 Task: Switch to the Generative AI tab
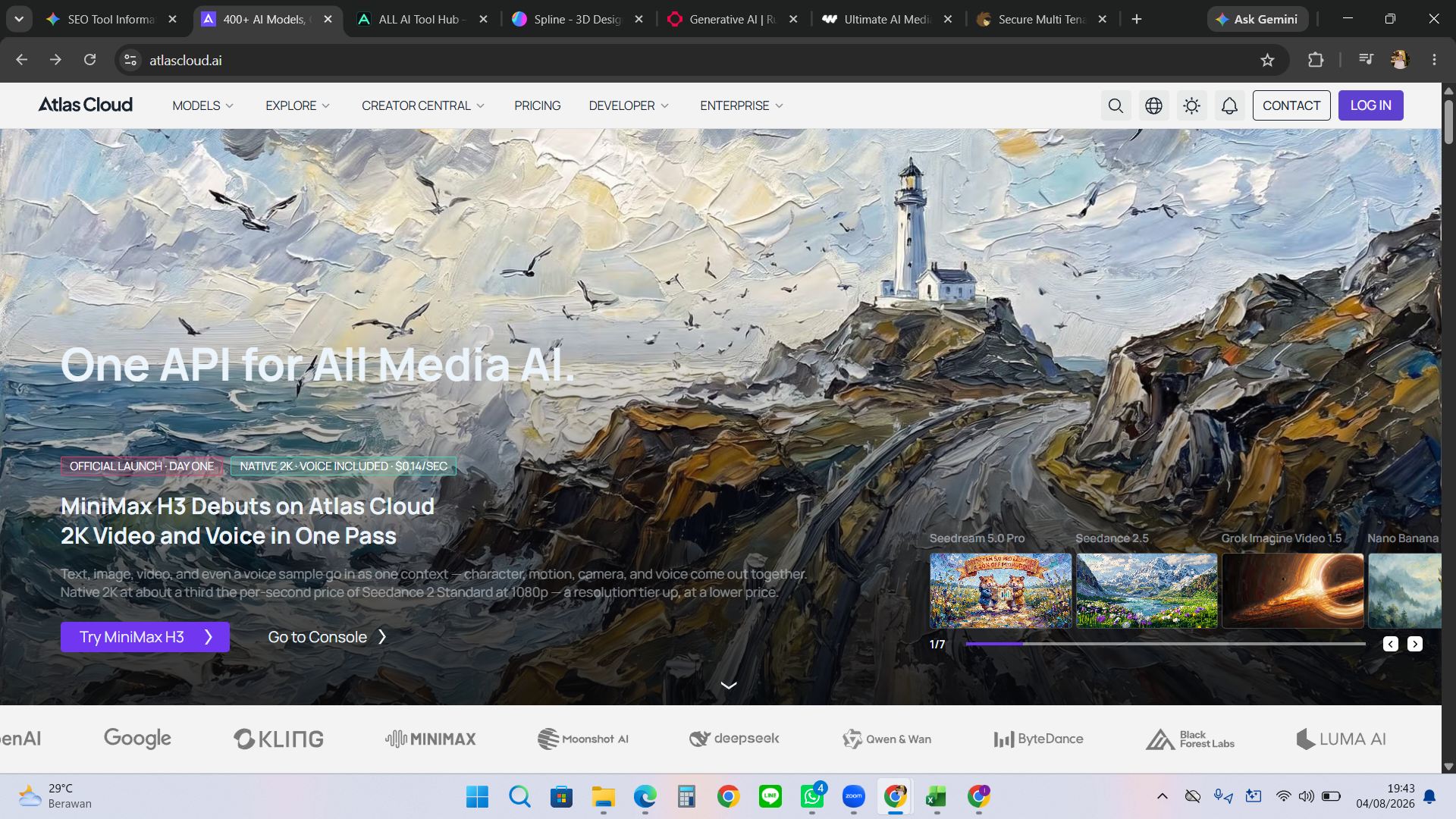733,19
